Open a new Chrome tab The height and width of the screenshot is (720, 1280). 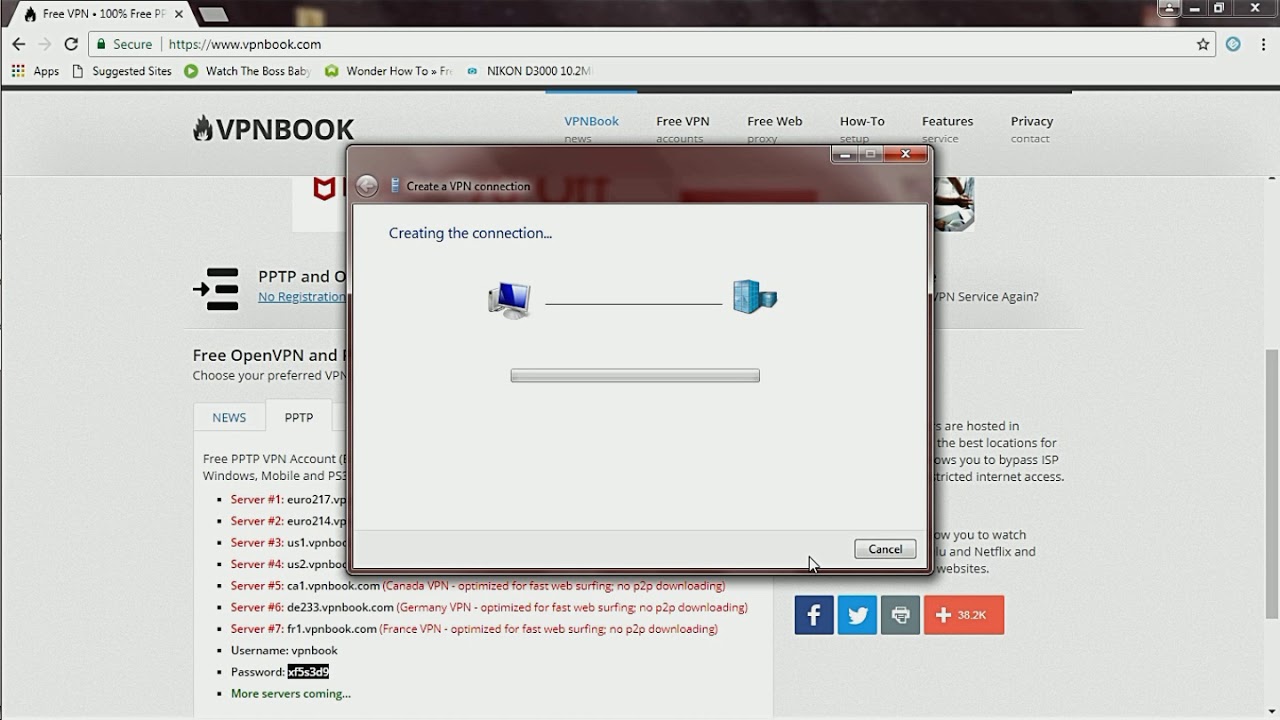tap(213, 14)
